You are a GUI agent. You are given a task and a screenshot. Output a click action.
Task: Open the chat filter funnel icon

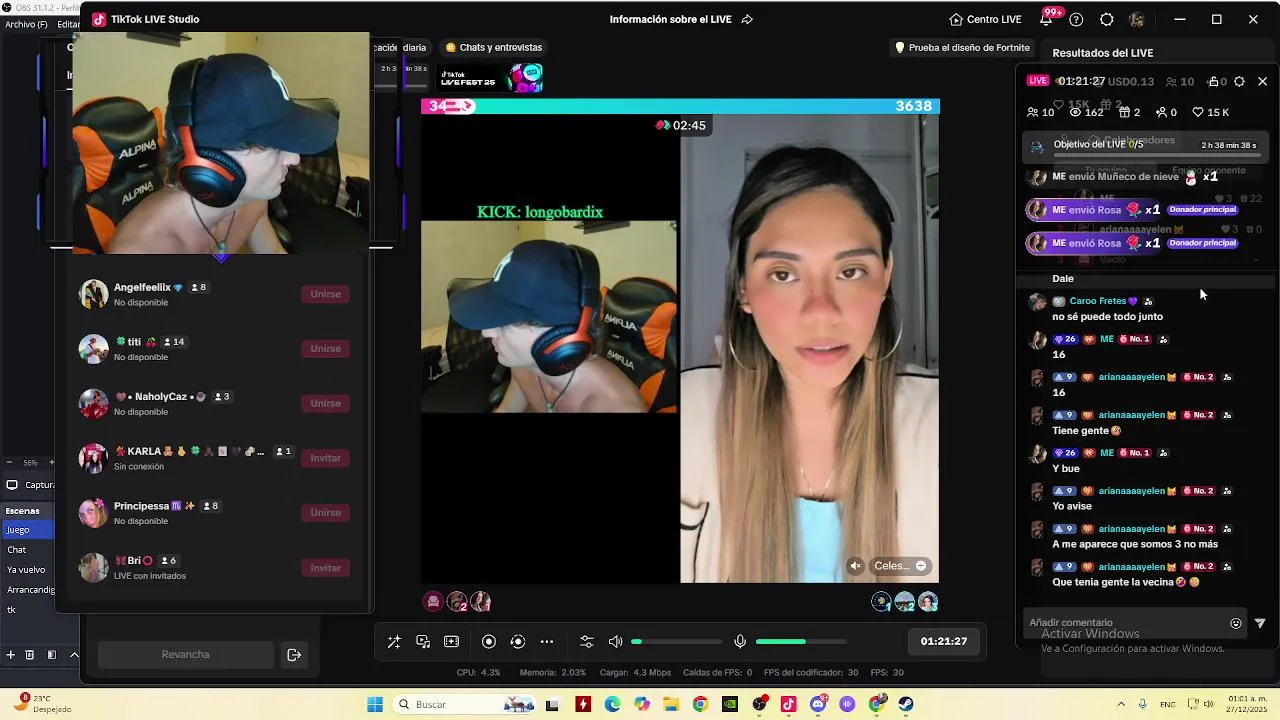click(x=1260, y=623)
